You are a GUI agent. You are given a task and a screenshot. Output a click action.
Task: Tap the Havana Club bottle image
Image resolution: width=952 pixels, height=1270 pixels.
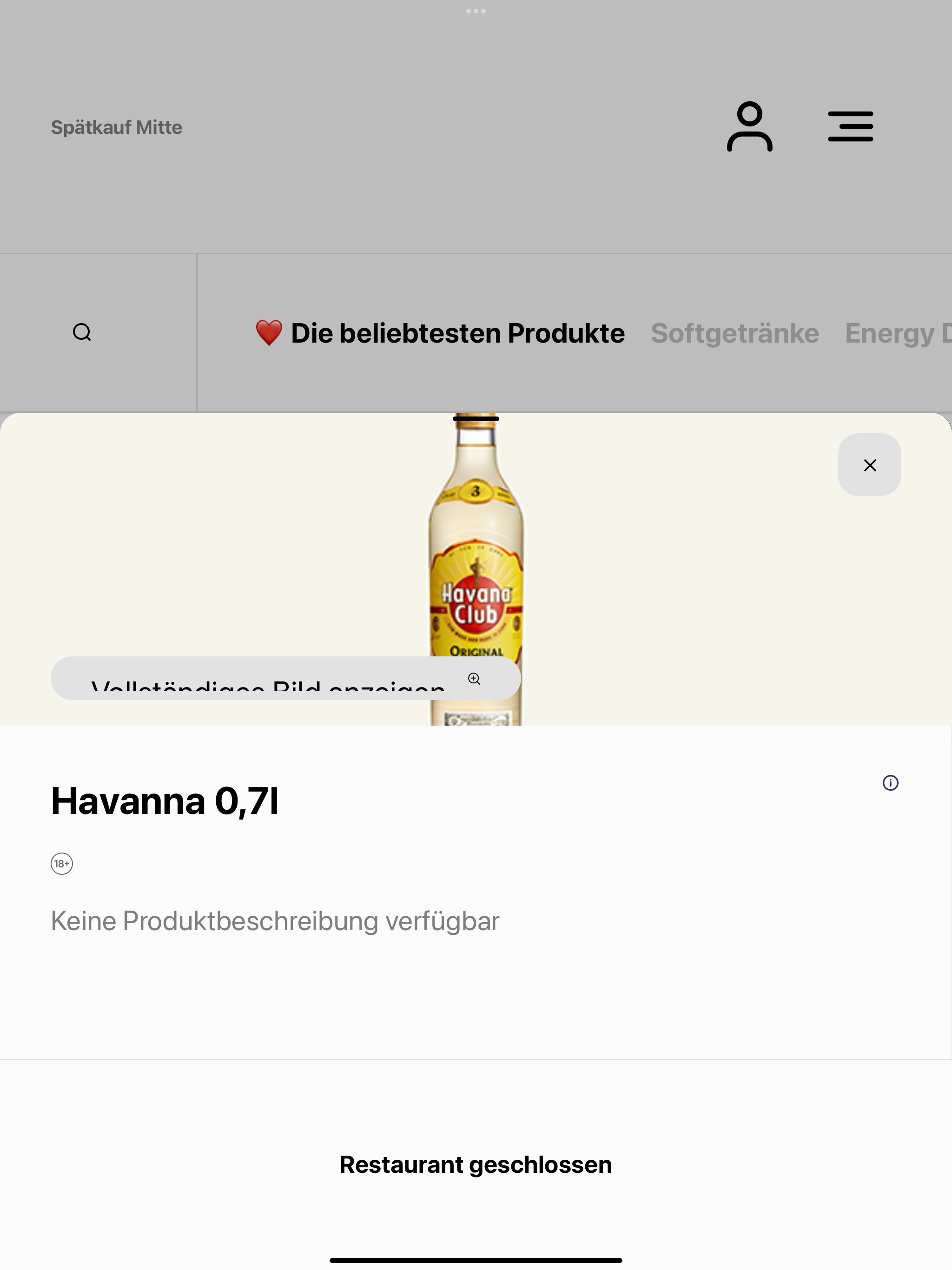coord(476,569)
